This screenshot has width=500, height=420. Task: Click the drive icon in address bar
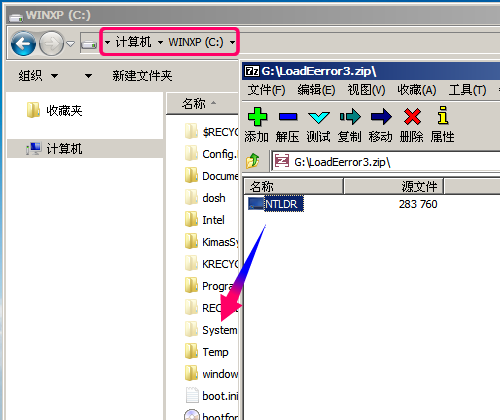[x=89, y=44]
